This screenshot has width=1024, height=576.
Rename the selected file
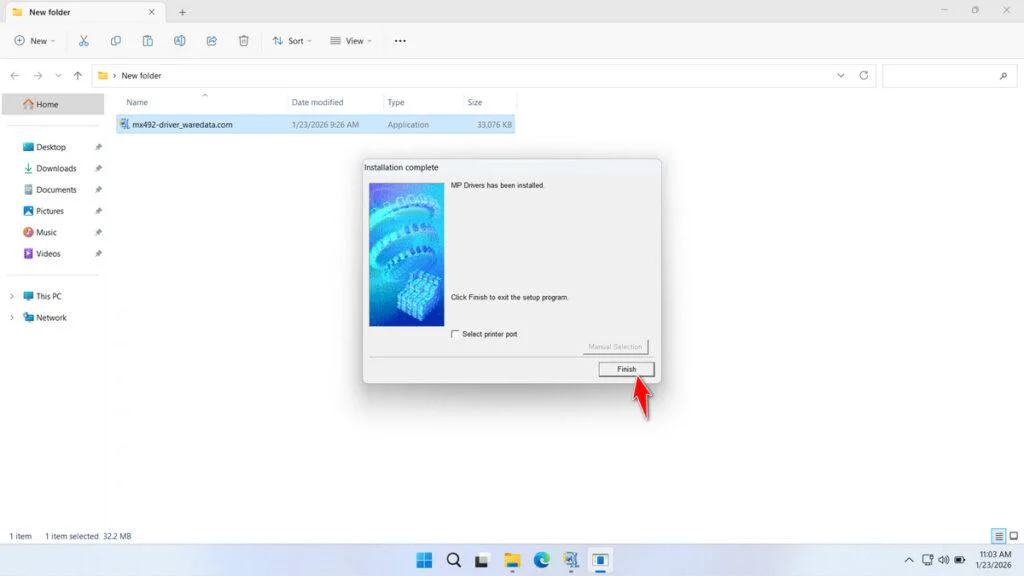pyautogui.click(x=180, y=40)
